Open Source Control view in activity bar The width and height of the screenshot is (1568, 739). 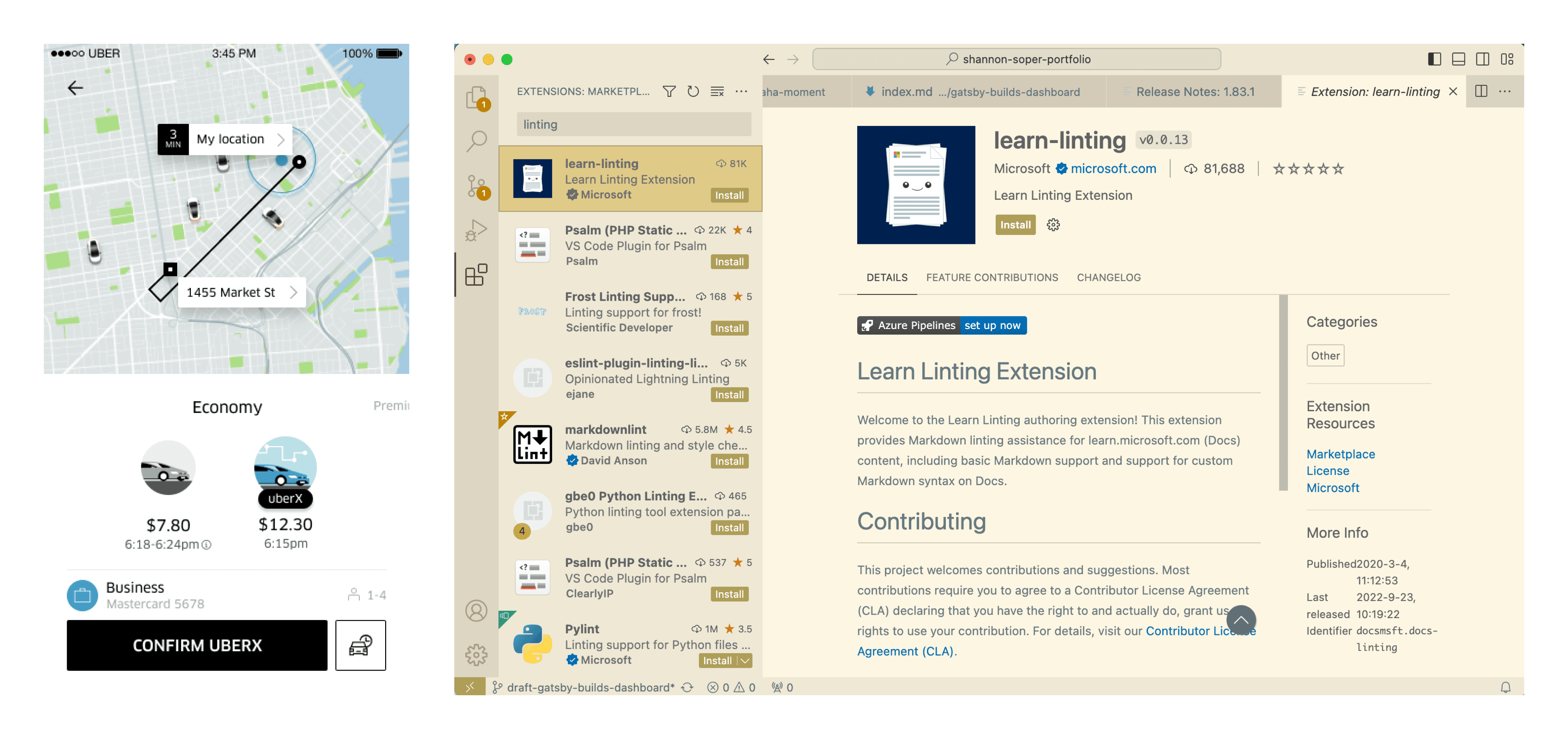click(476, 186)
